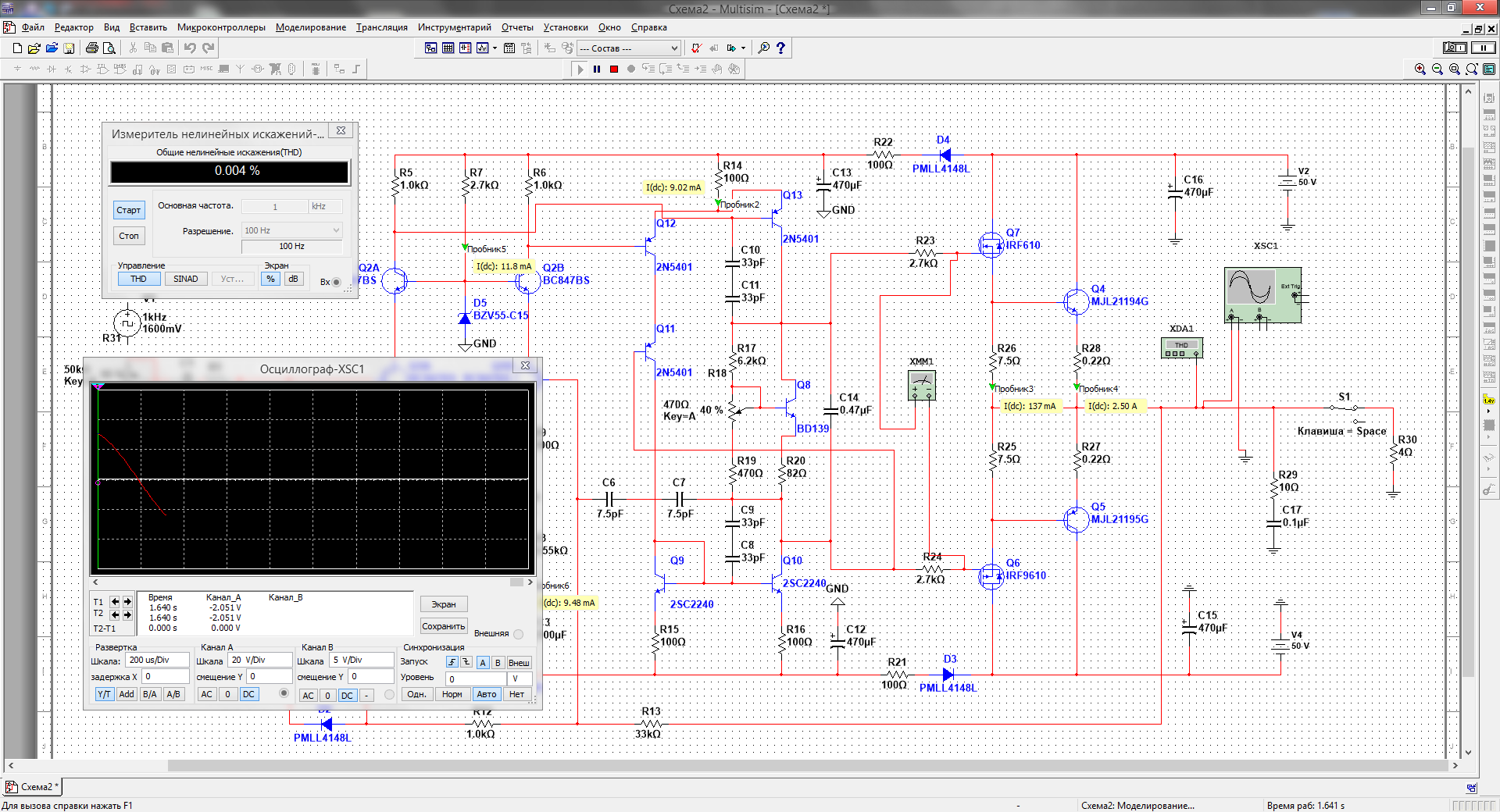Click the Undo arrow icon
This screenshot has height=812, width=1500.
(x=190, y=48)
